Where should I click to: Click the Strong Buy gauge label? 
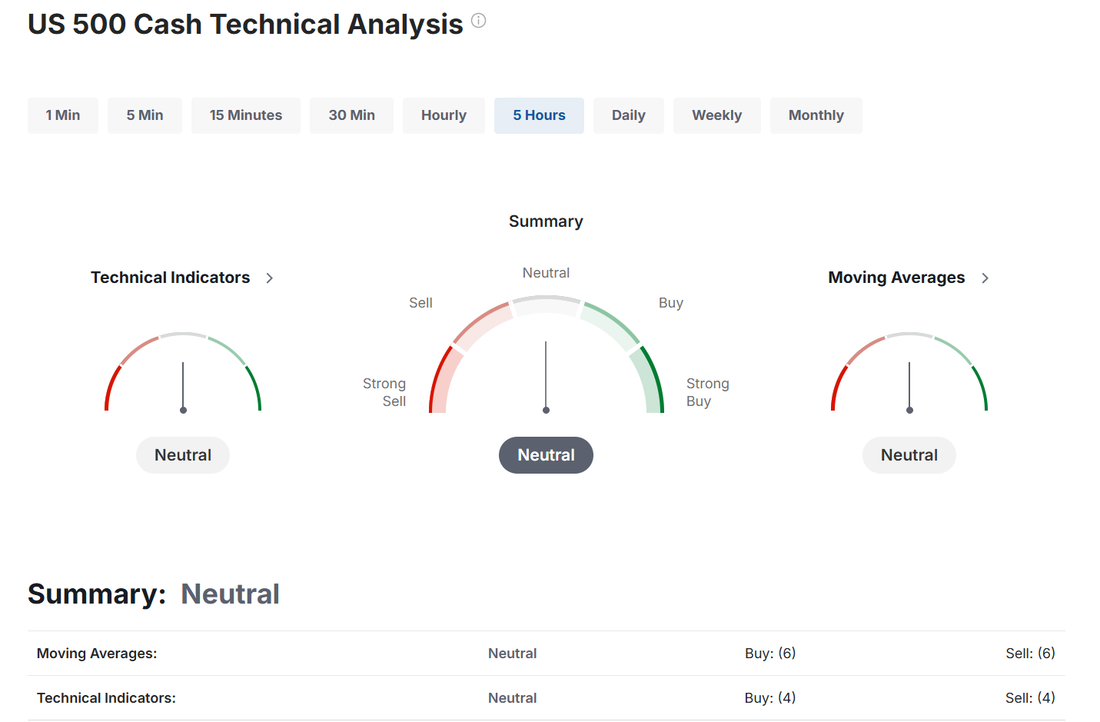[x=708, y=392]
